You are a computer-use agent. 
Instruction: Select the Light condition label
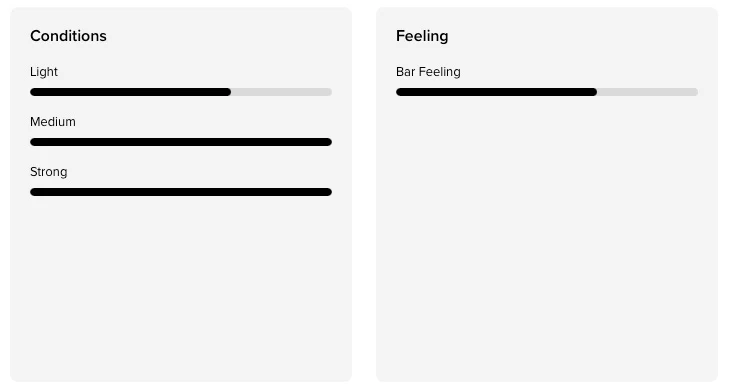point(44,72)
